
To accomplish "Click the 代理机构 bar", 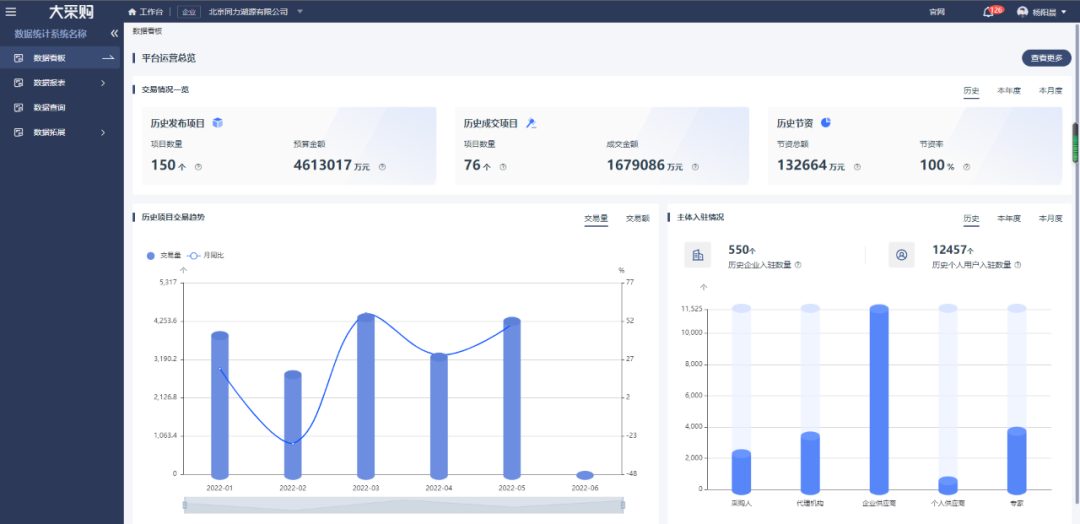I will pyautogui.click(x=810, y=463).
